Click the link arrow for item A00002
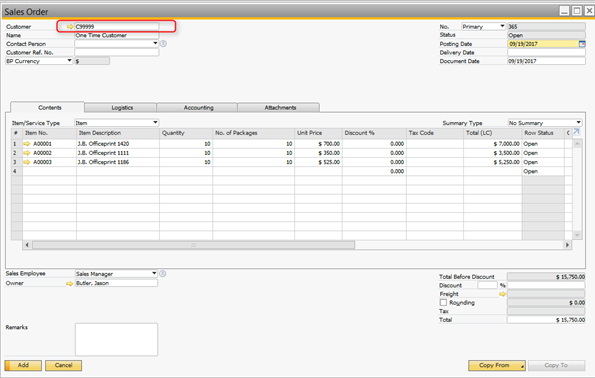This screenshot has height=378, width=595. point(27,153)
